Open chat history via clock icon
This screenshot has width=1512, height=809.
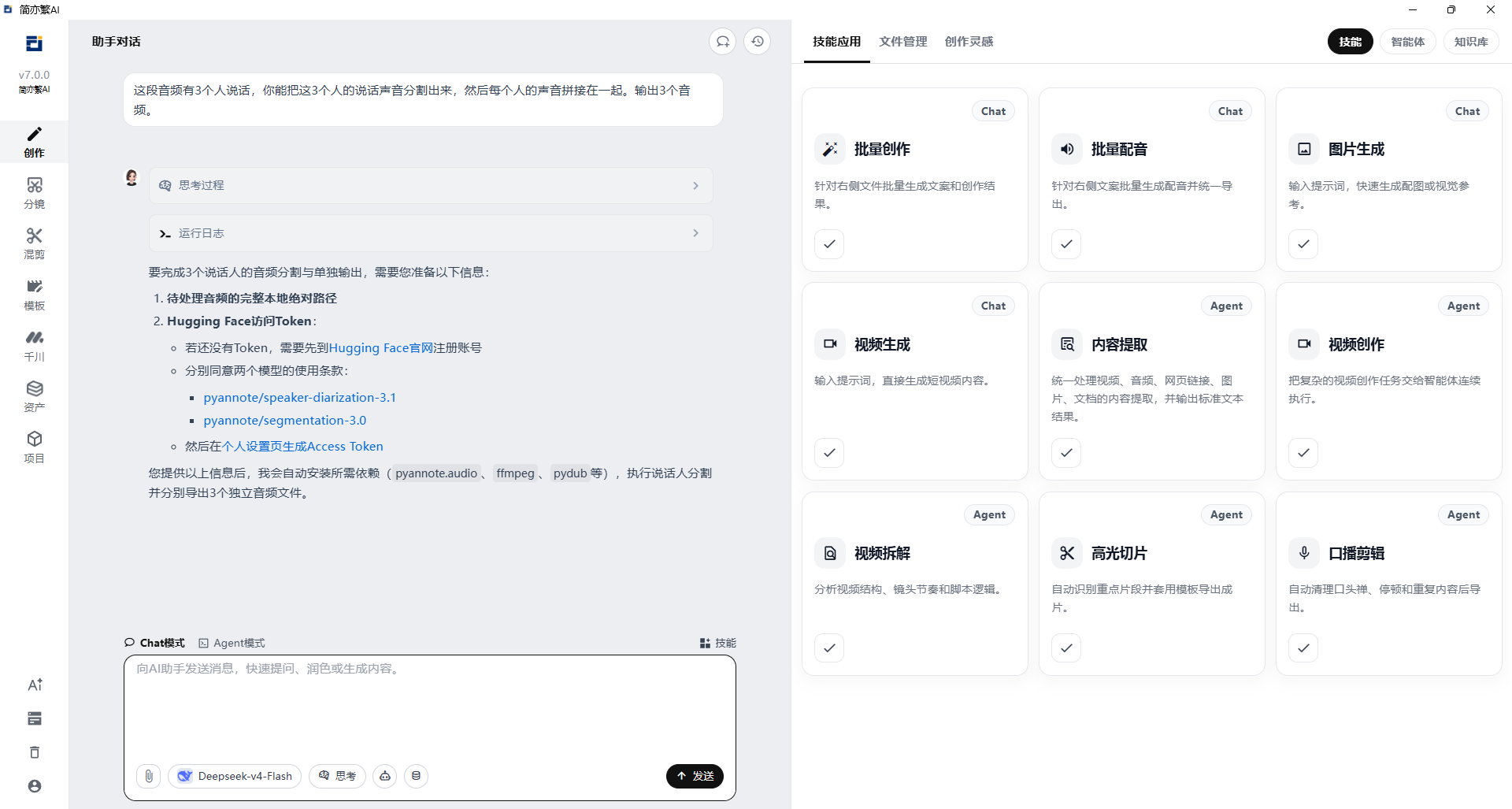(757, 41)
